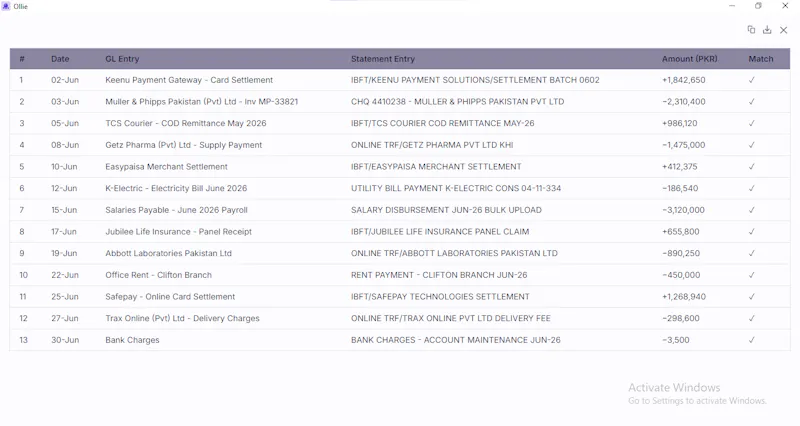
Task: Close the Ollie window
Action: tap(785, 6)
